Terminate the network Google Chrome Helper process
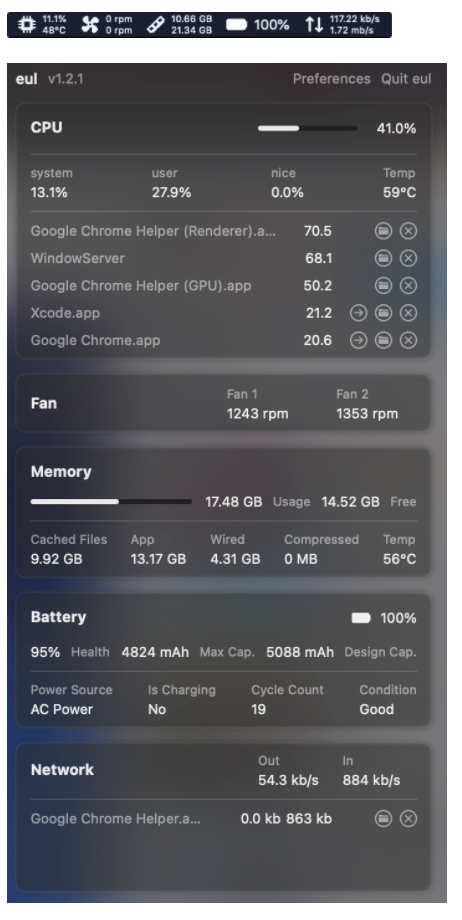Viewport: 462px width, 920px height. [x=408, y=818]
